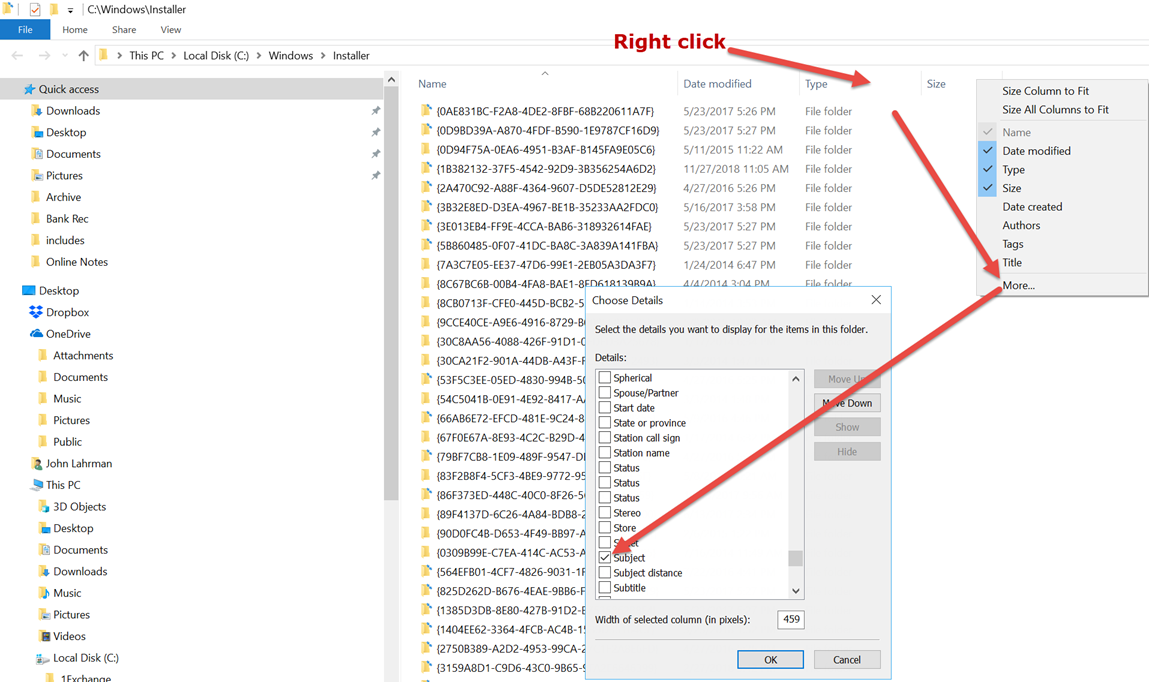Image resolution: width=1149 pixels, height=682 pixels.
Task: Click Cancel in Choose Details dialog
Action: pos(847,659)
